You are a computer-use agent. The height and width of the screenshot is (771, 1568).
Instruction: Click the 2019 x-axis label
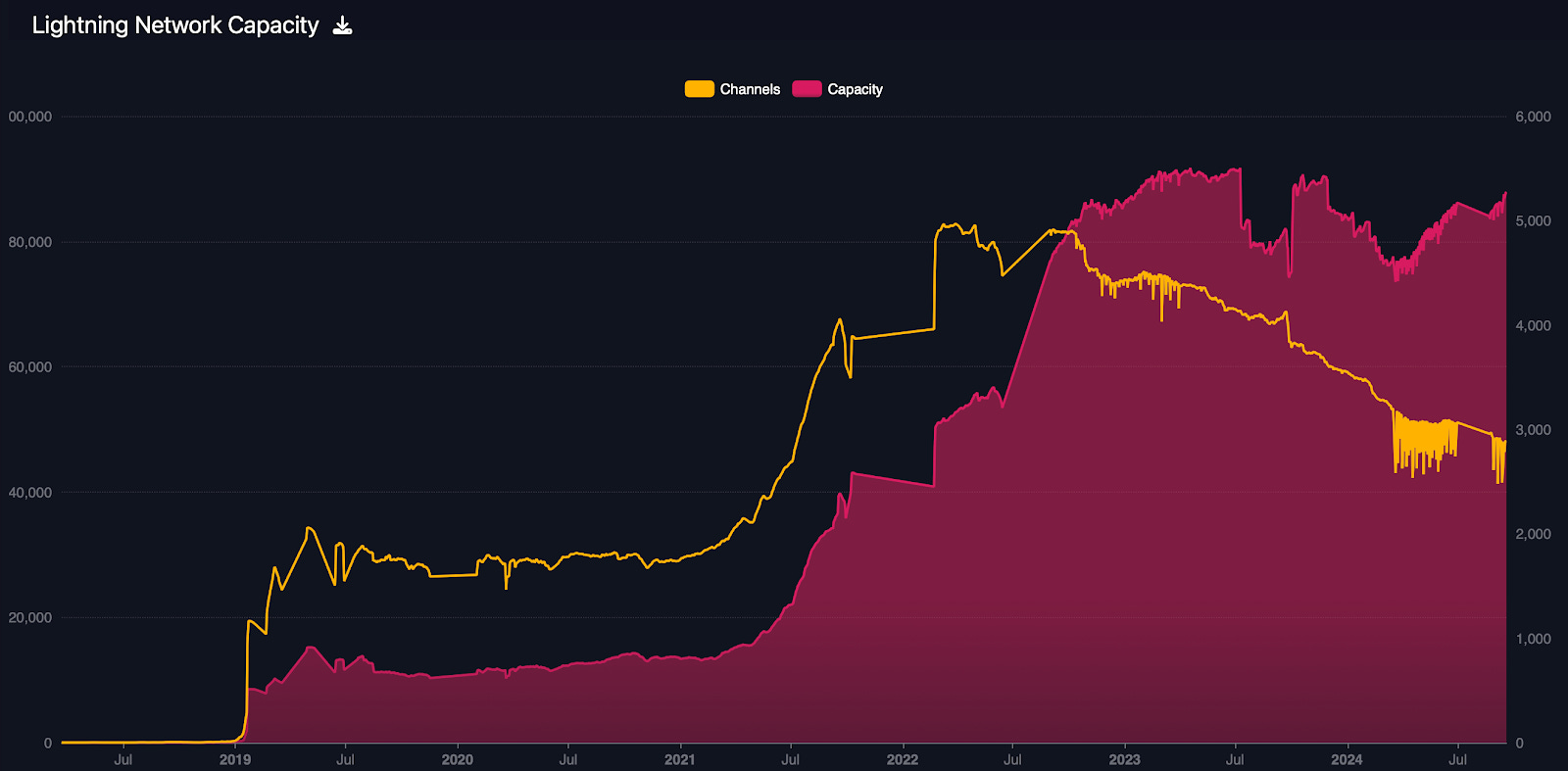(x=234, y=759)
